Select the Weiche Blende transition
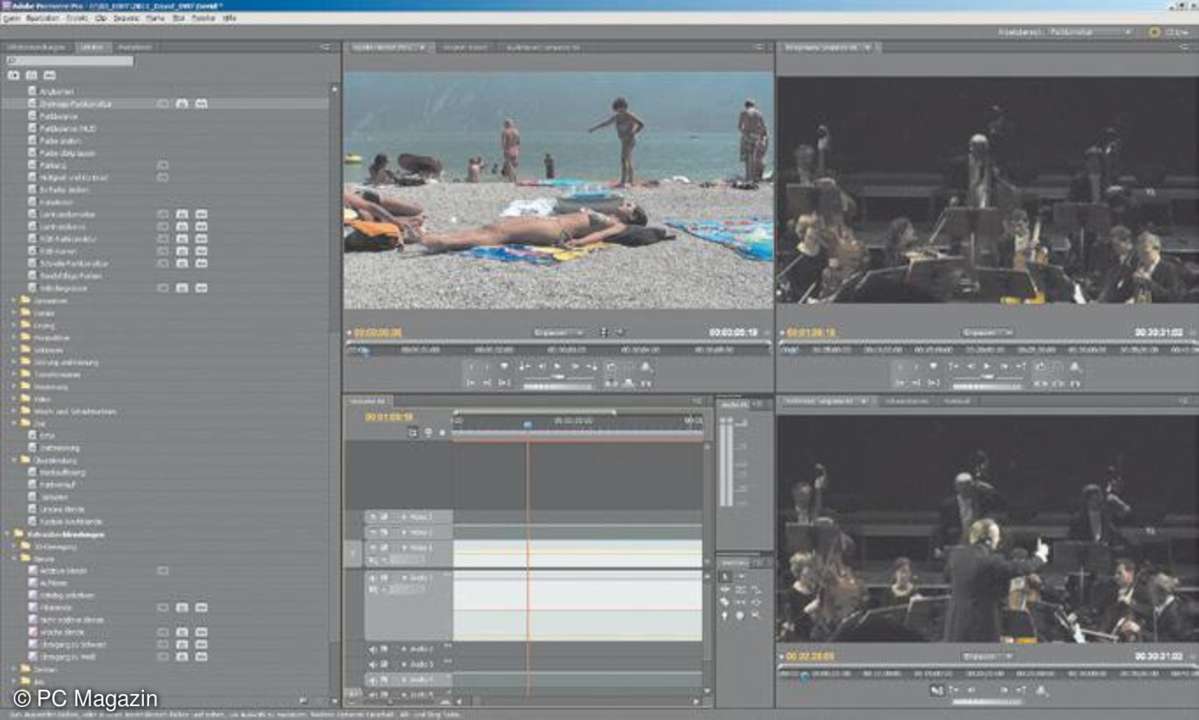This screenshot has width=1199, height=720. coord(62,632)
